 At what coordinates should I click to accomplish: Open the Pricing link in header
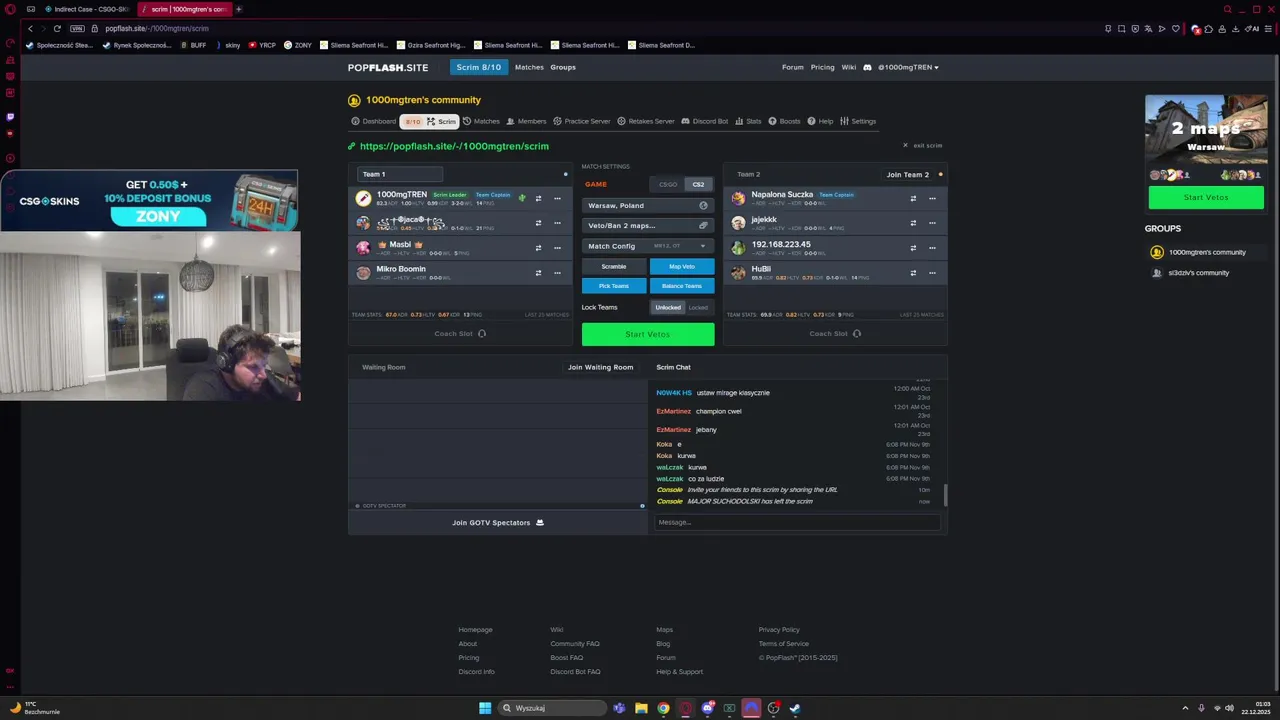[822, 67]
